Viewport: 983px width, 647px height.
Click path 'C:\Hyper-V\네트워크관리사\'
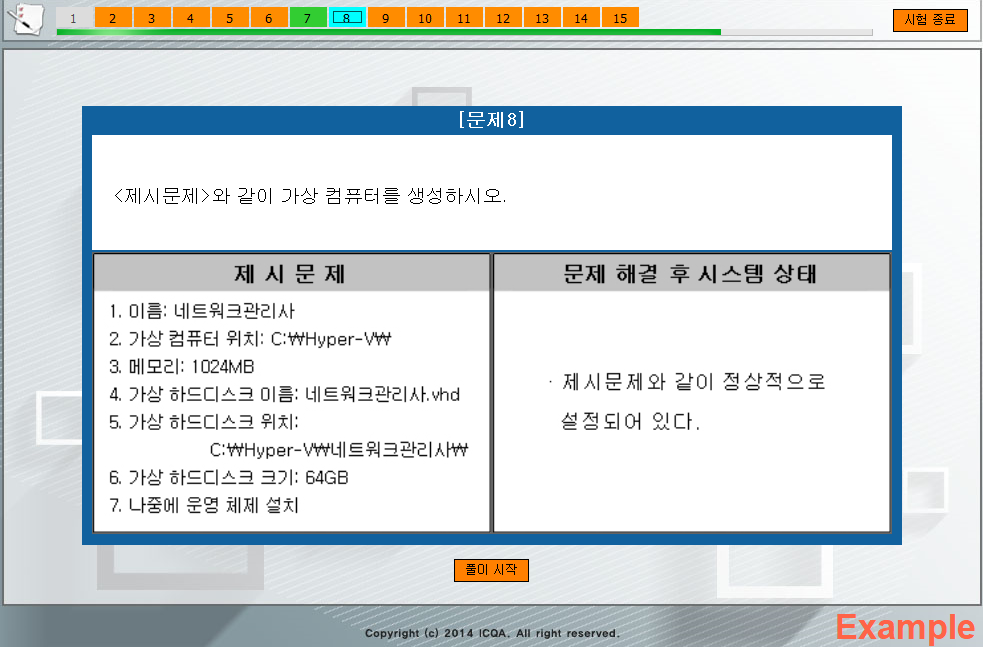click(339, 450)
